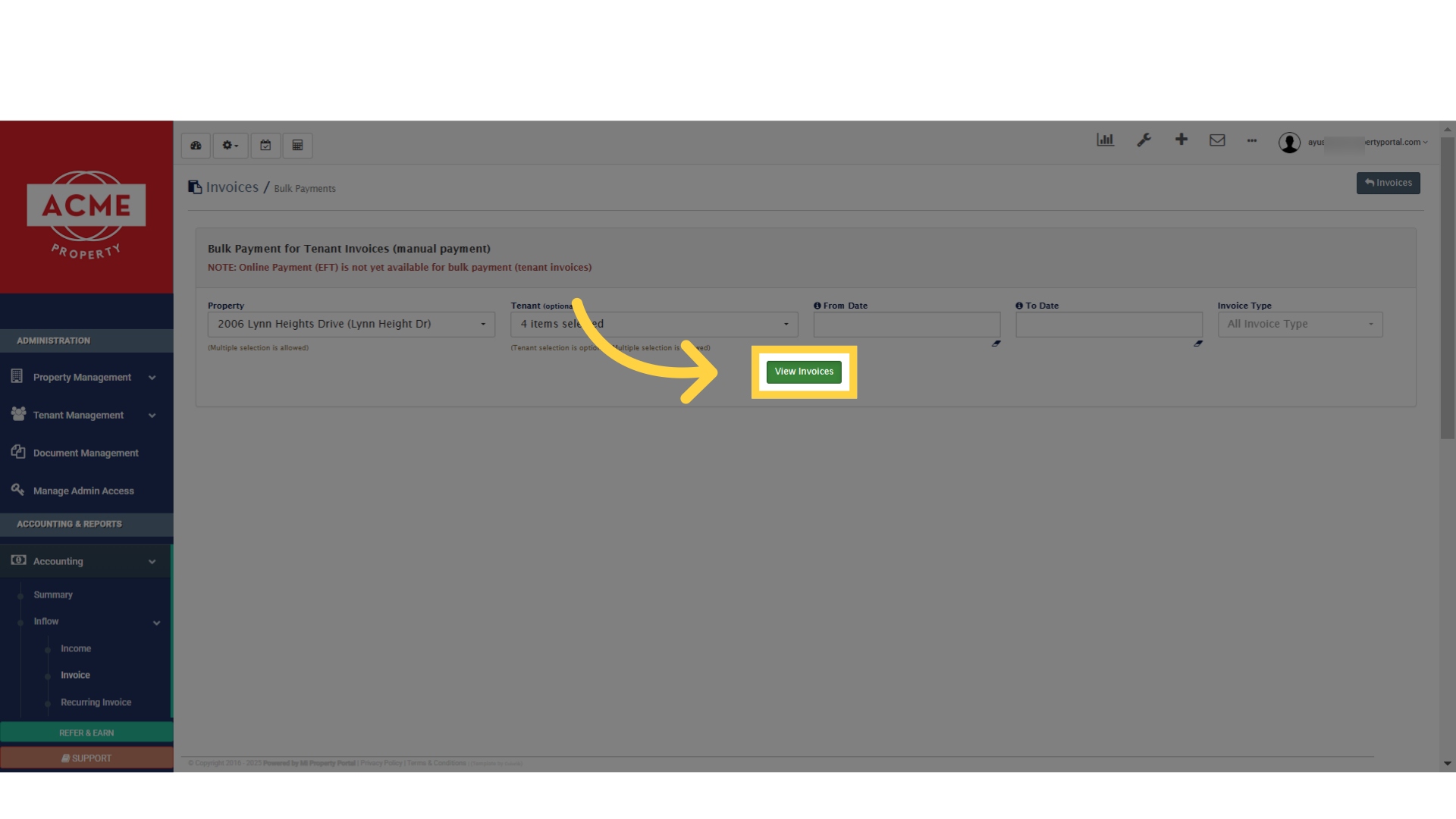Select Income under Inflow
The height and width of the screenshot is (819, 1456).
76,649
